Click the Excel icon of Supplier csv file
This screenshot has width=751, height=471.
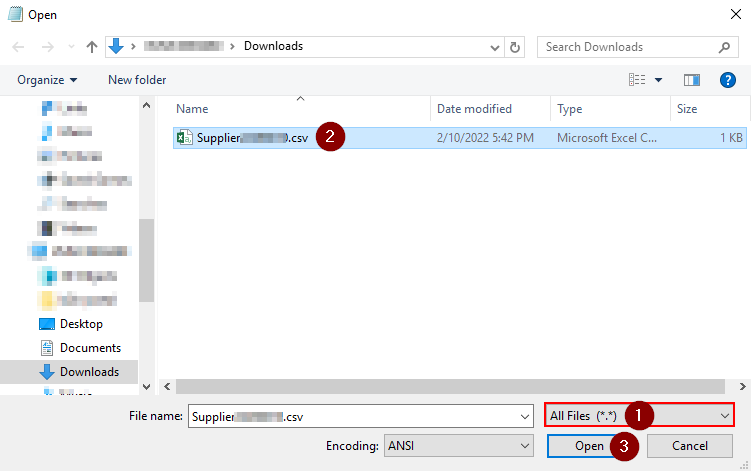coord(184,138)
